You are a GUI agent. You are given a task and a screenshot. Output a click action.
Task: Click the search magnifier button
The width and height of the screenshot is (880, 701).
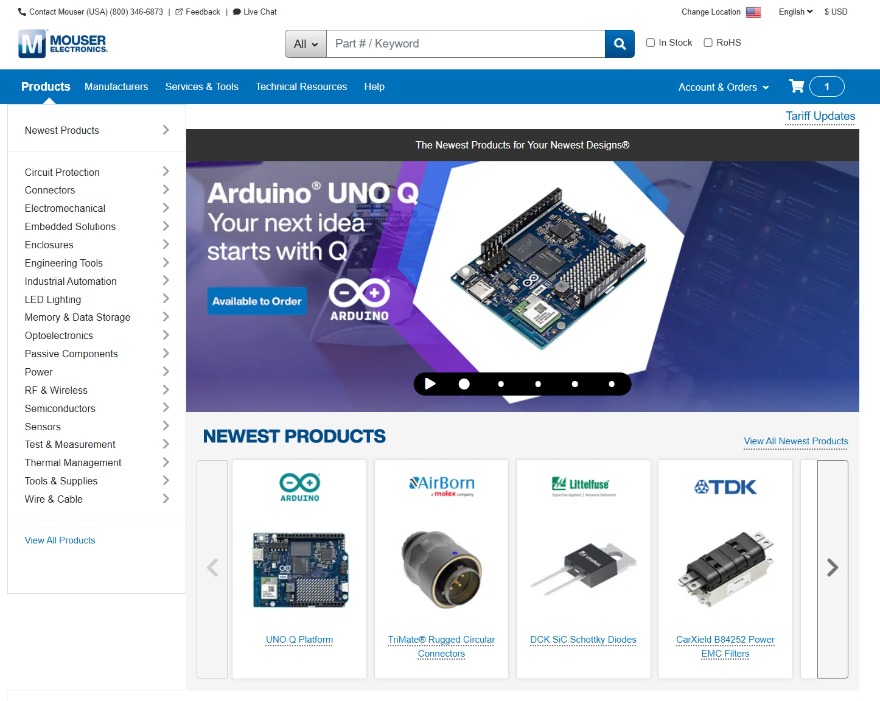coord(619,44)
